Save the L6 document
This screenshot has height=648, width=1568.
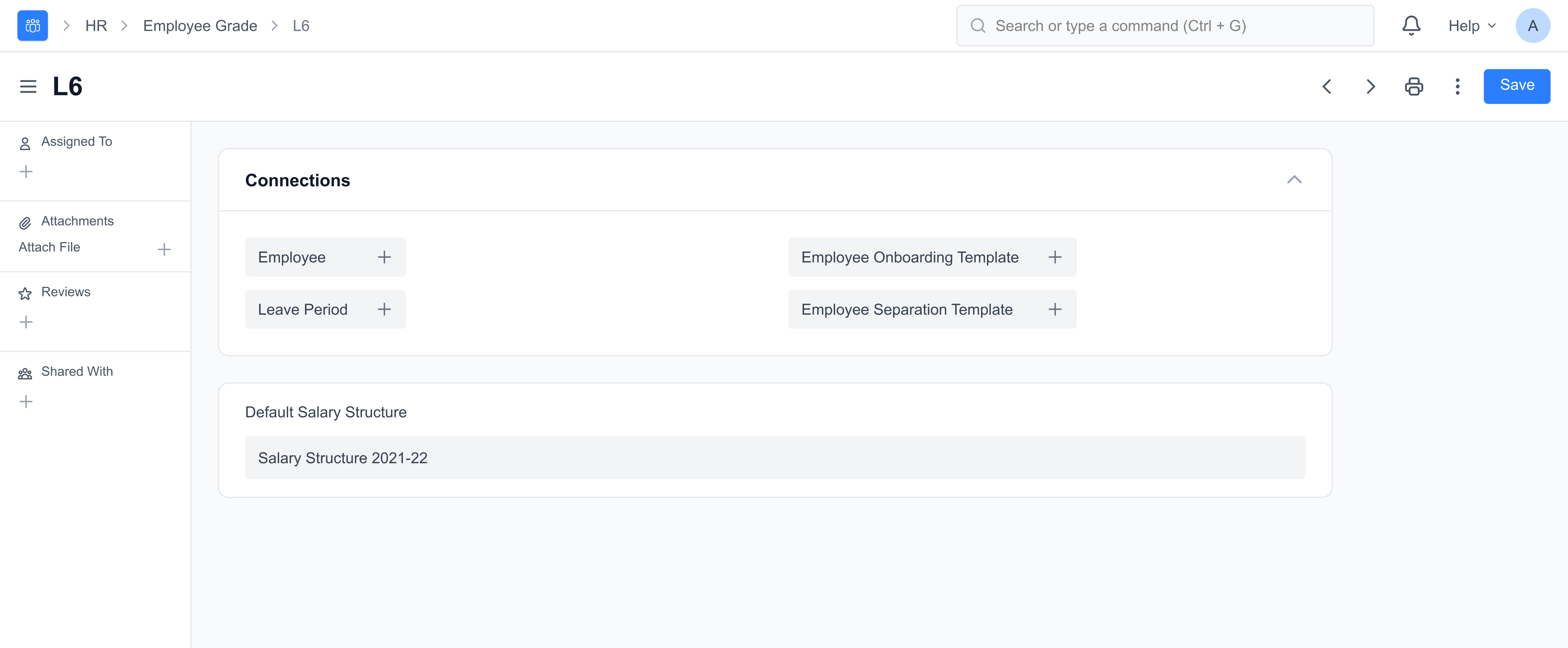1516,86
